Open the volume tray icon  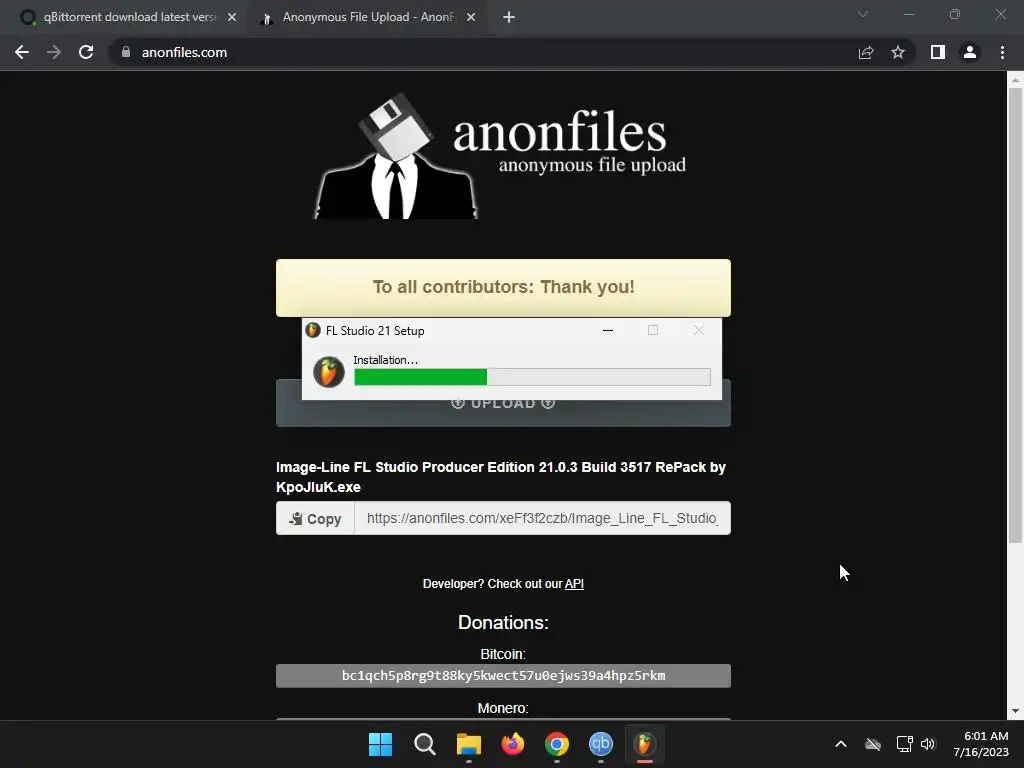[928, 744]
